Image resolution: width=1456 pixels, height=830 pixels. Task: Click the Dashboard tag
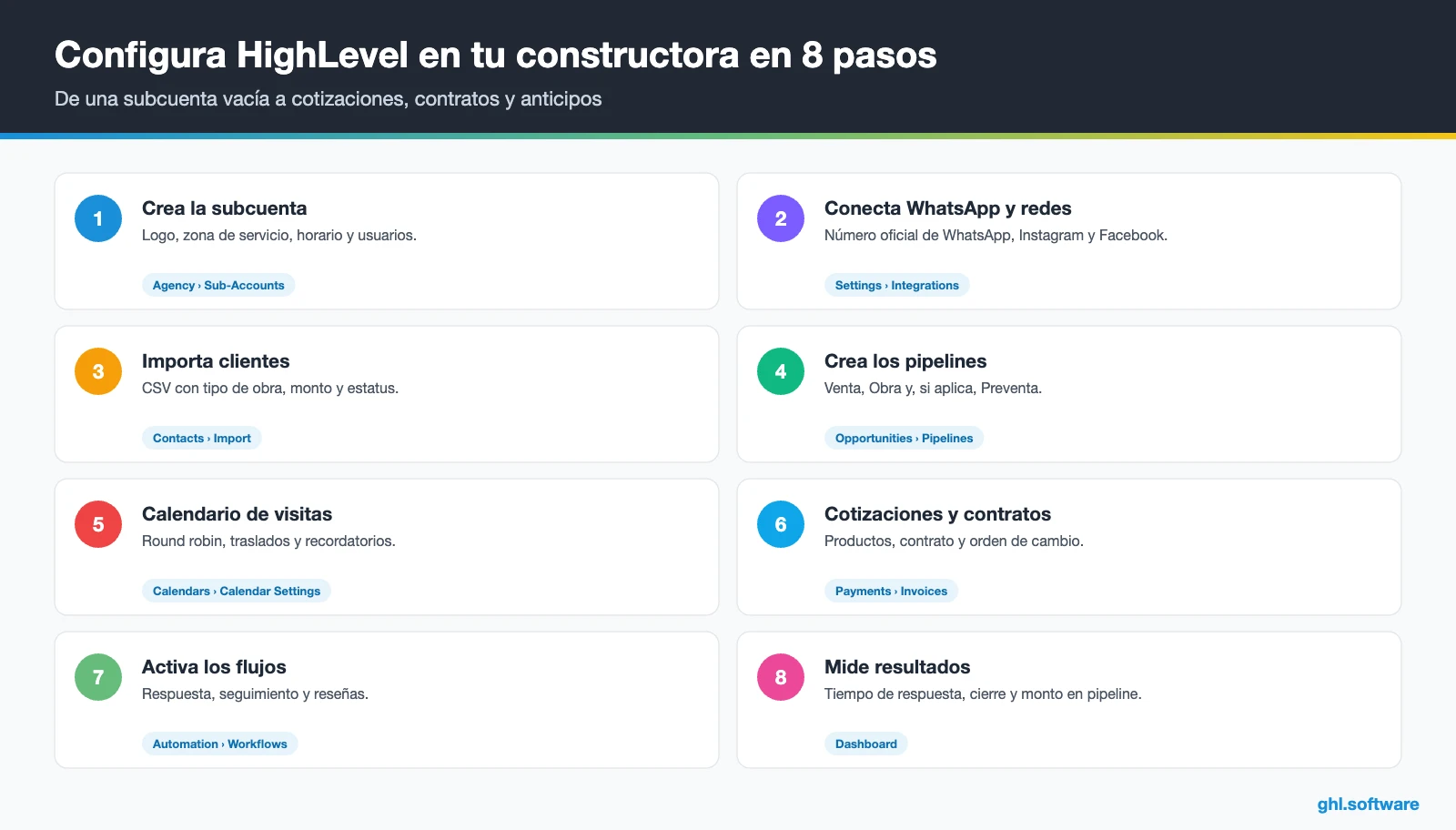click(866, 744)
